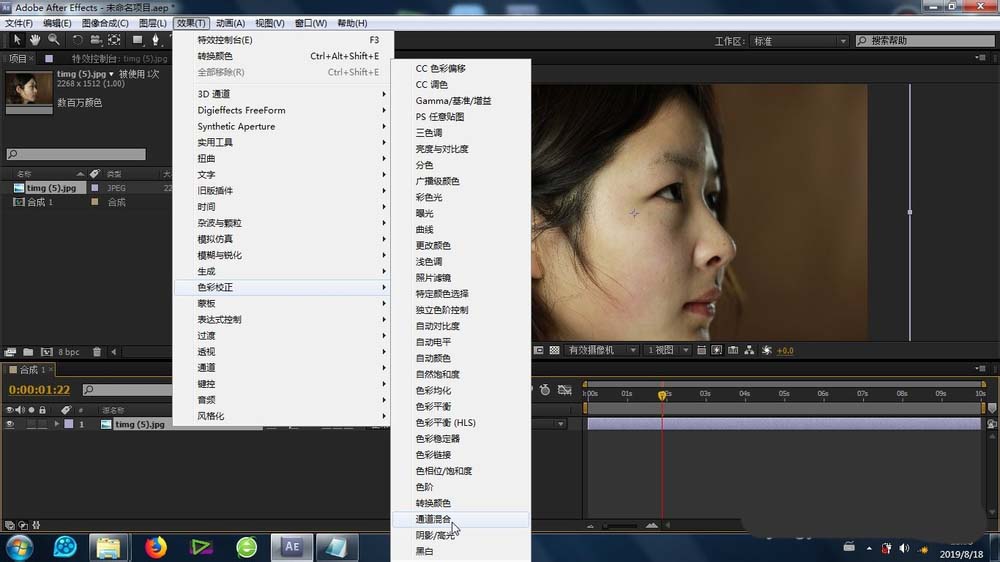Open 帮助(H) menu
Image resolution: width=1000 pixels, height=562 pixels.
(352, 23)
